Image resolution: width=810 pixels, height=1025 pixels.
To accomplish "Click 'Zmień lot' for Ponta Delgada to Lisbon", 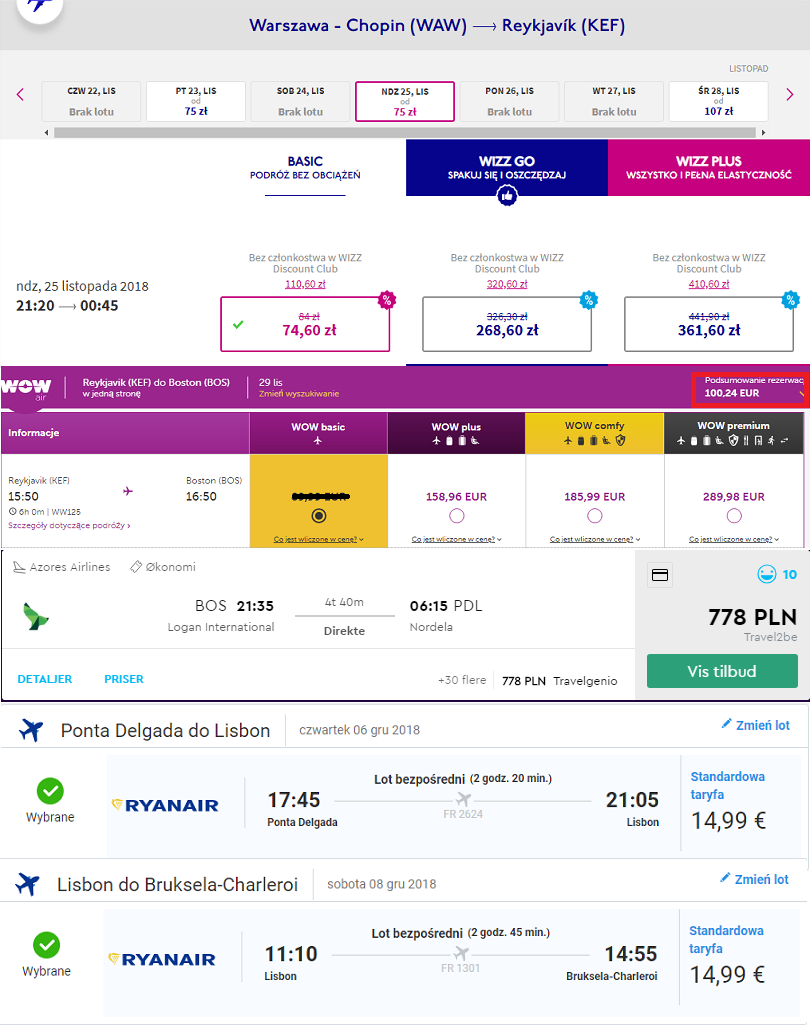I will point(755,725).
